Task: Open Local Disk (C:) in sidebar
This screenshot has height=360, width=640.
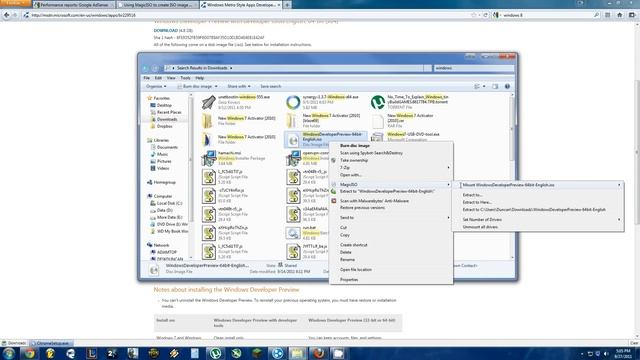Action: 169,203
